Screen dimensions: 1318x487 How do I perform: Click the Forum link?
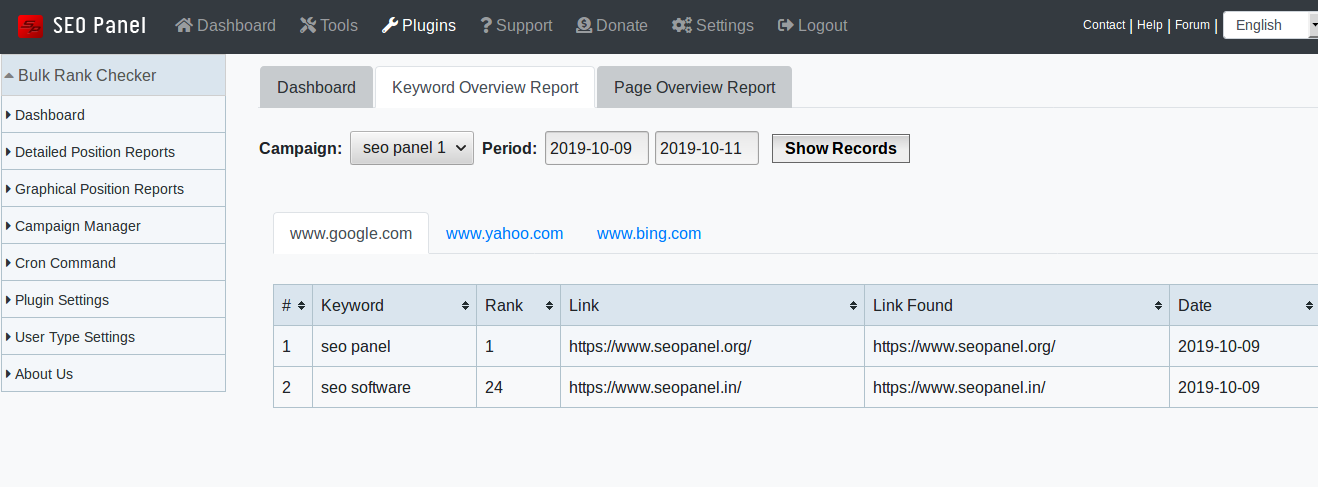click(x=1192, y=25)
